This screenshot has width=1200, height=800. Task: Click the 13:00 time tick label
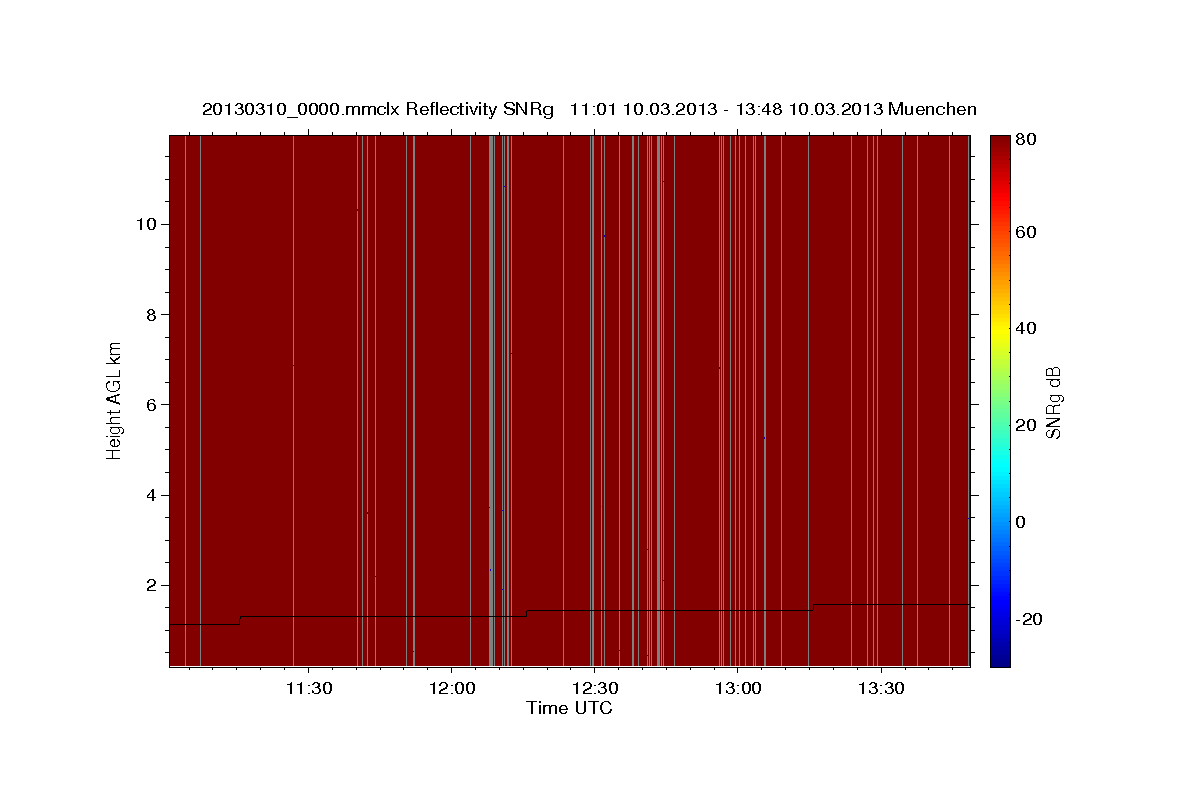coord(737,689)
